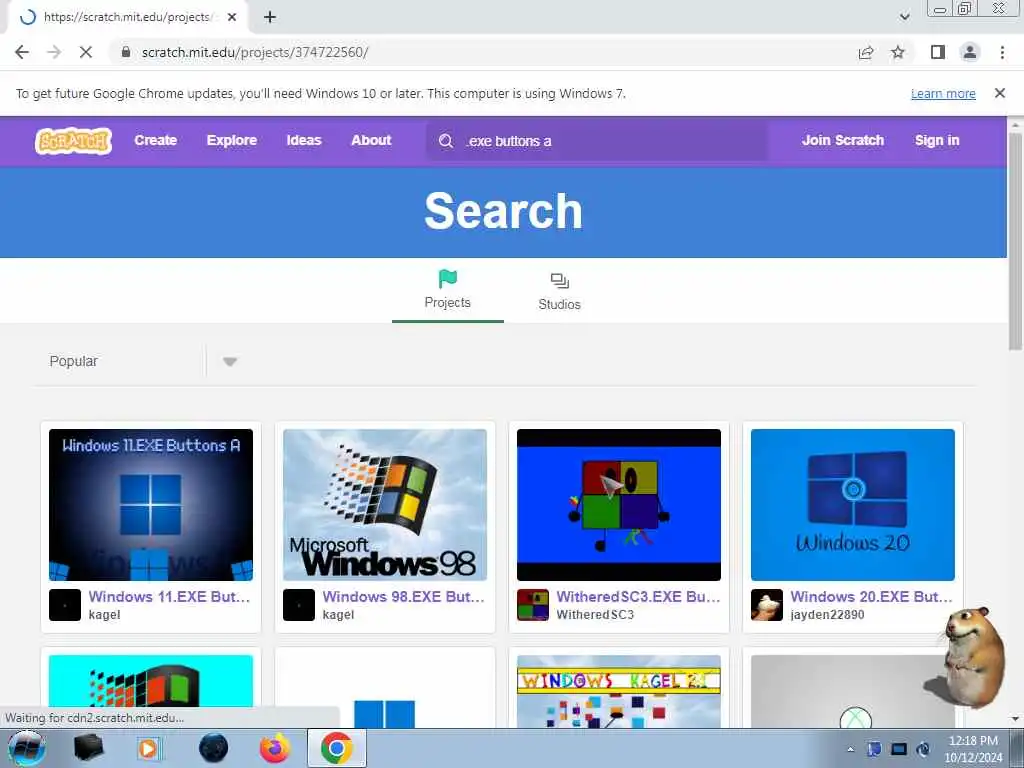The height and width of the screenshot is (768, 1024).
Task: Open the Windows Start button
Action: (27, 748)
